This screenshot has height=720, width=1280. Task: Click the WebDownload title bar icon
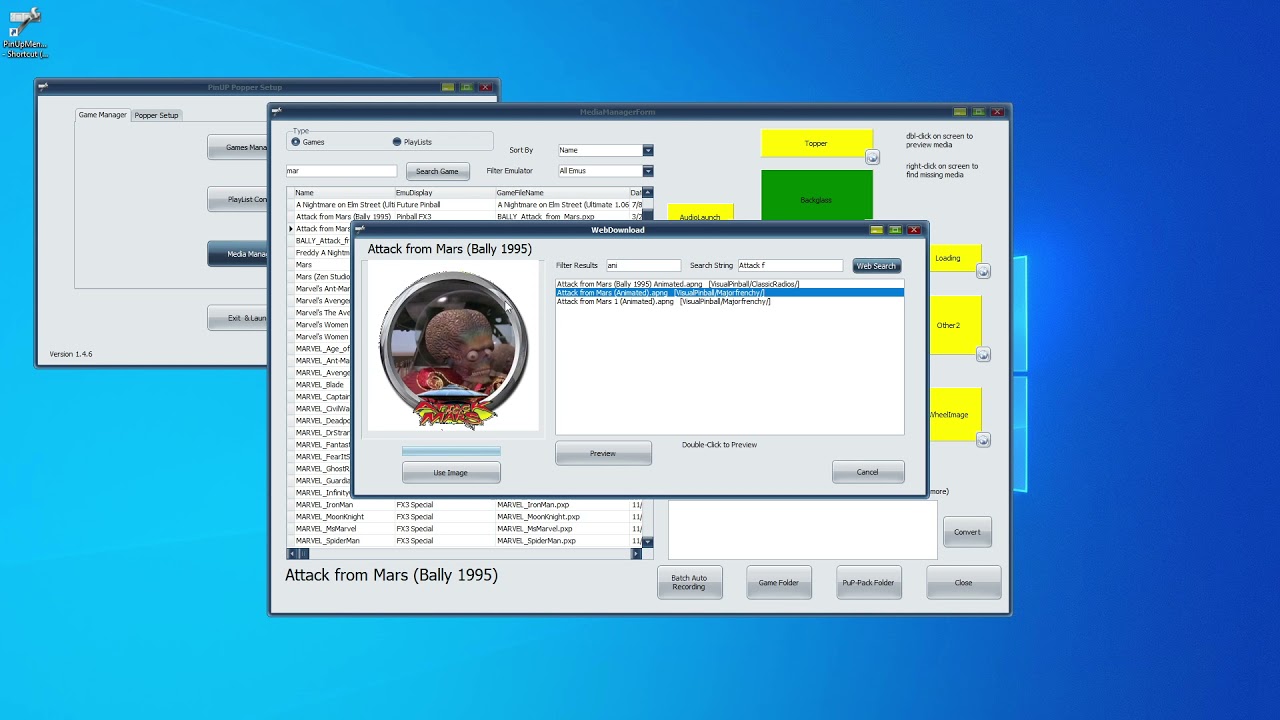click(x=361, y=229)
